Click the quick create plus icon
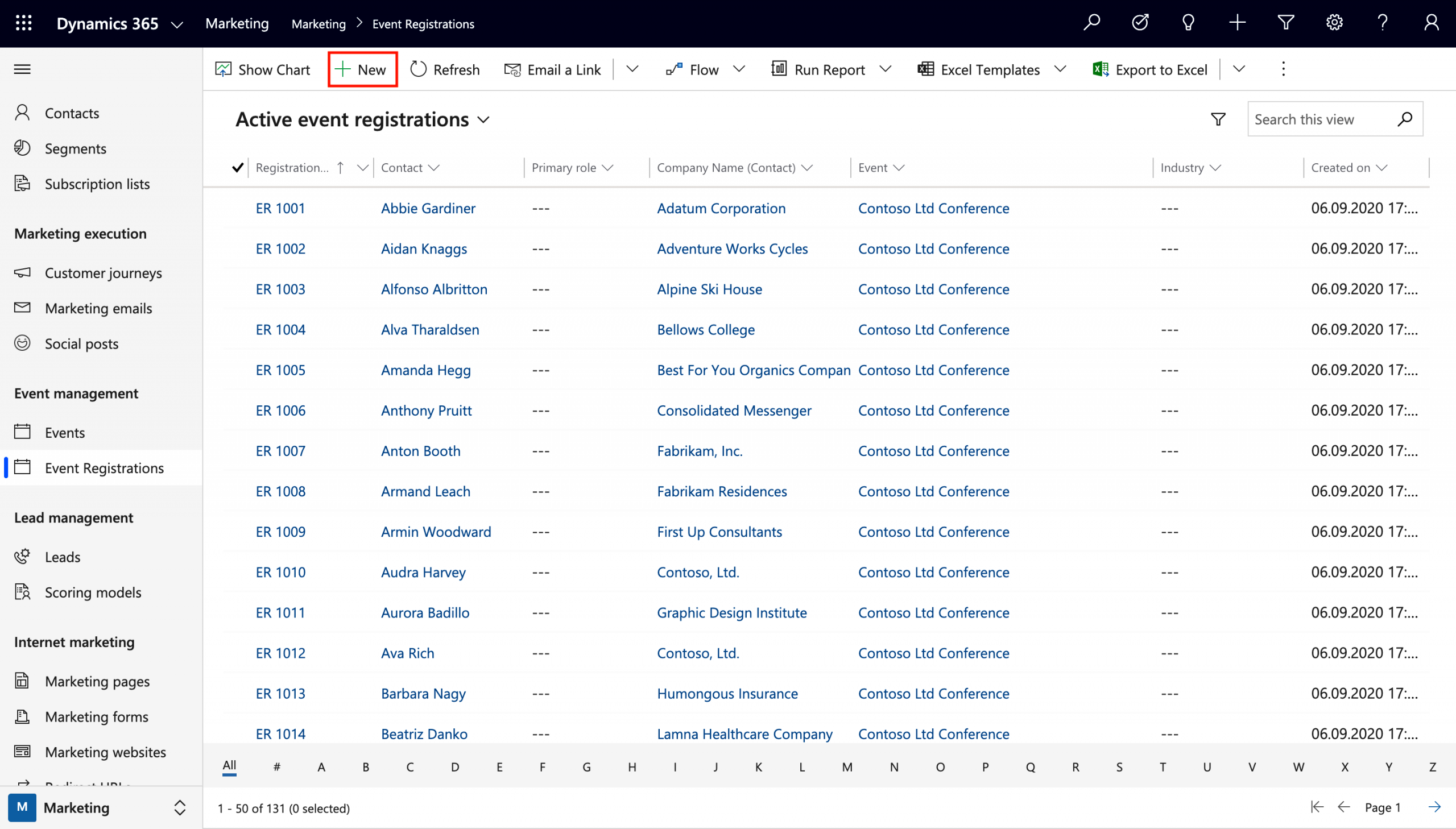This screenshot has width=1456, height=829. (x=1237, y=23)
